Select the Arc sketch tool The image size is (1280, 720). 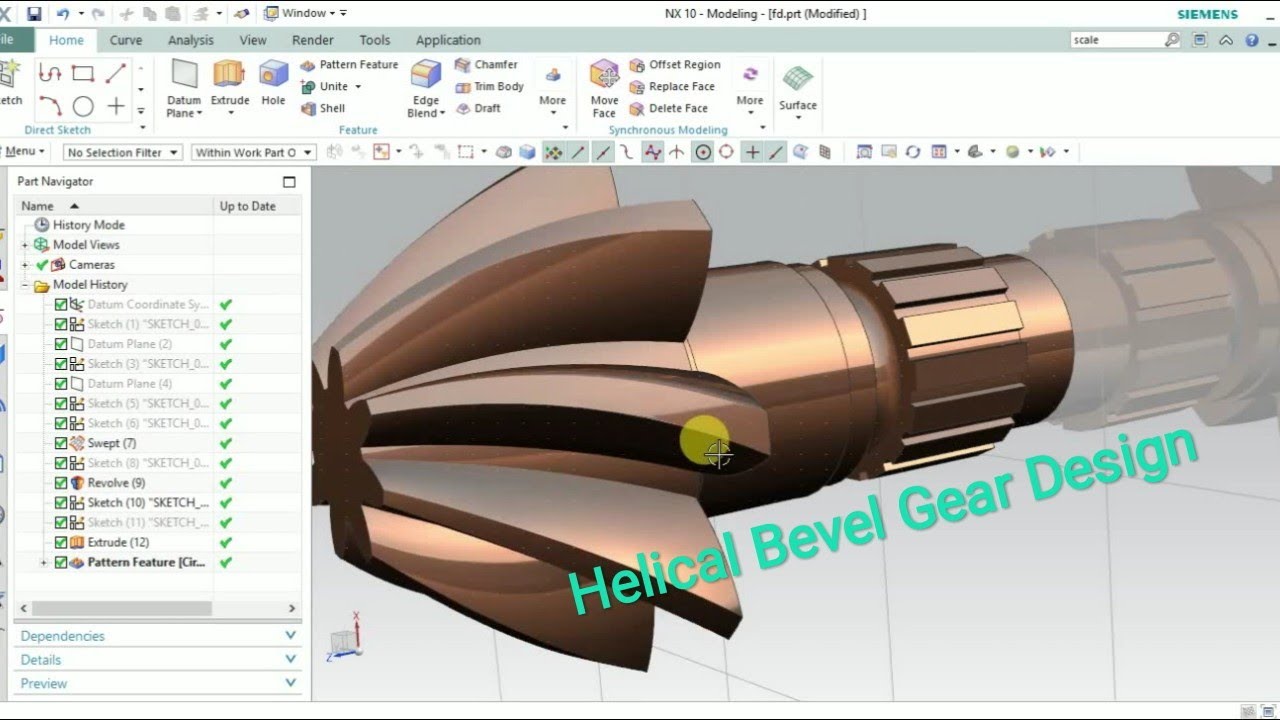tap(50, 105)
